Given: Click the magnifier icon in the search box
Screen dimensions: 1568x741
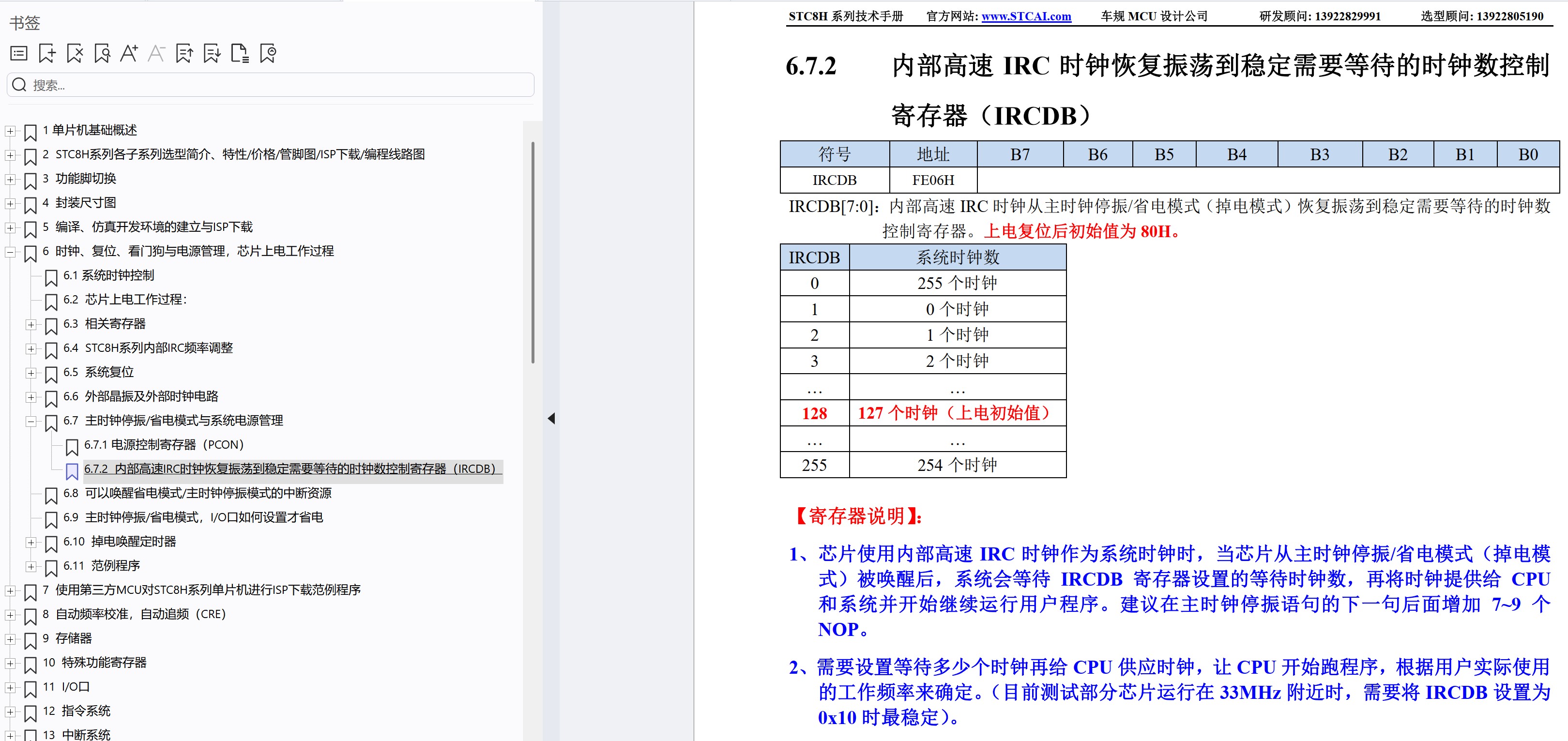Looking at the screenshot, I should (x=19, y=85).
